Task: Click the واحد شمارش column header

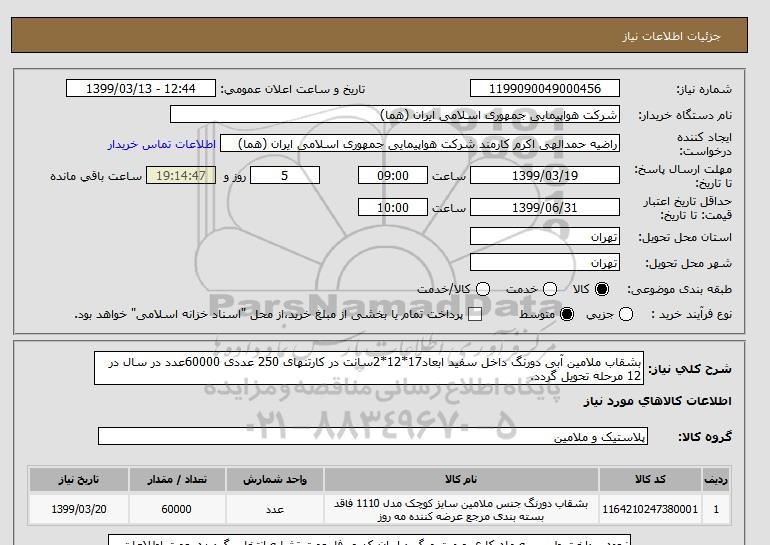Action: click(x=275, y=479)
